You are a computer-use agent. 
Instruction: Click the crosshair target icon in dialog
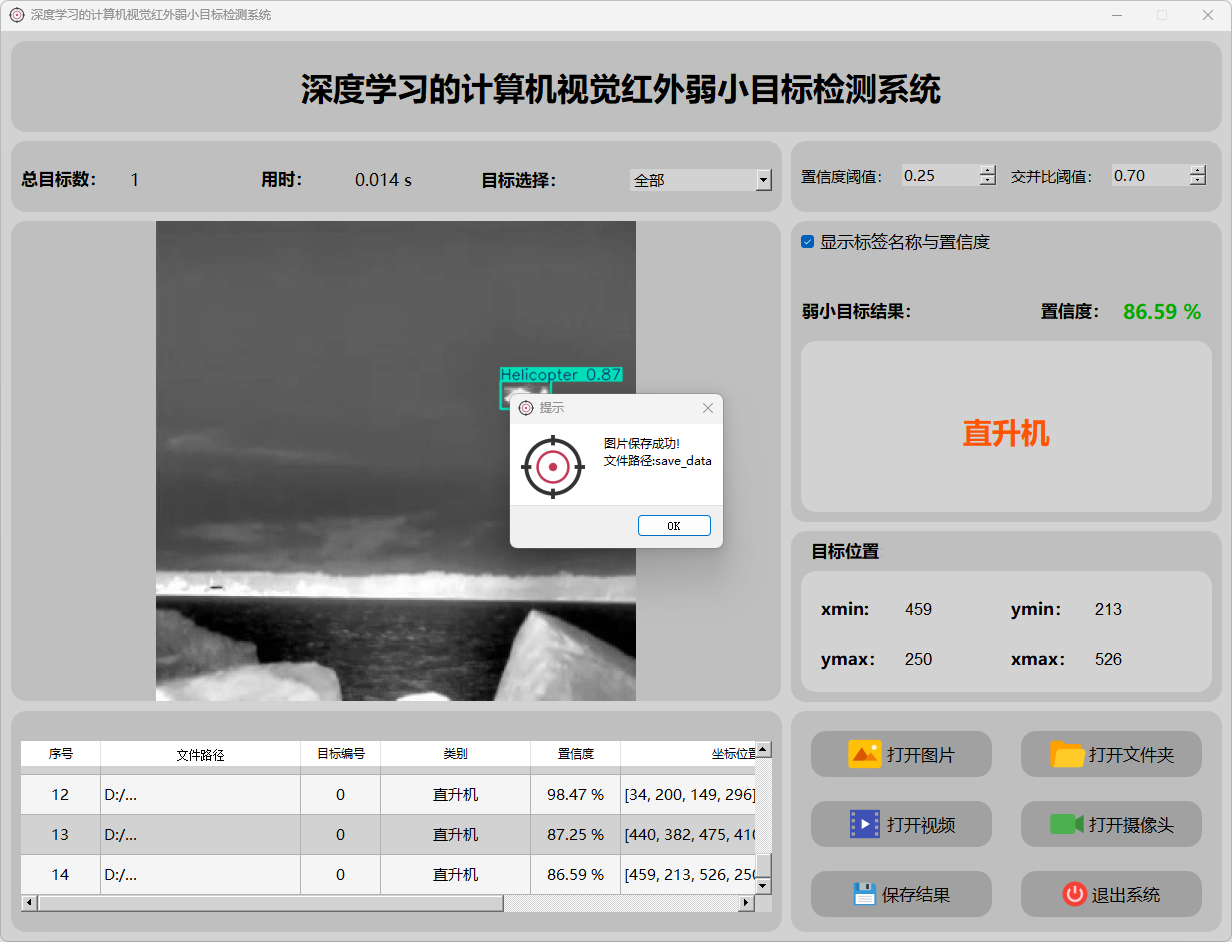coord(553,466)
